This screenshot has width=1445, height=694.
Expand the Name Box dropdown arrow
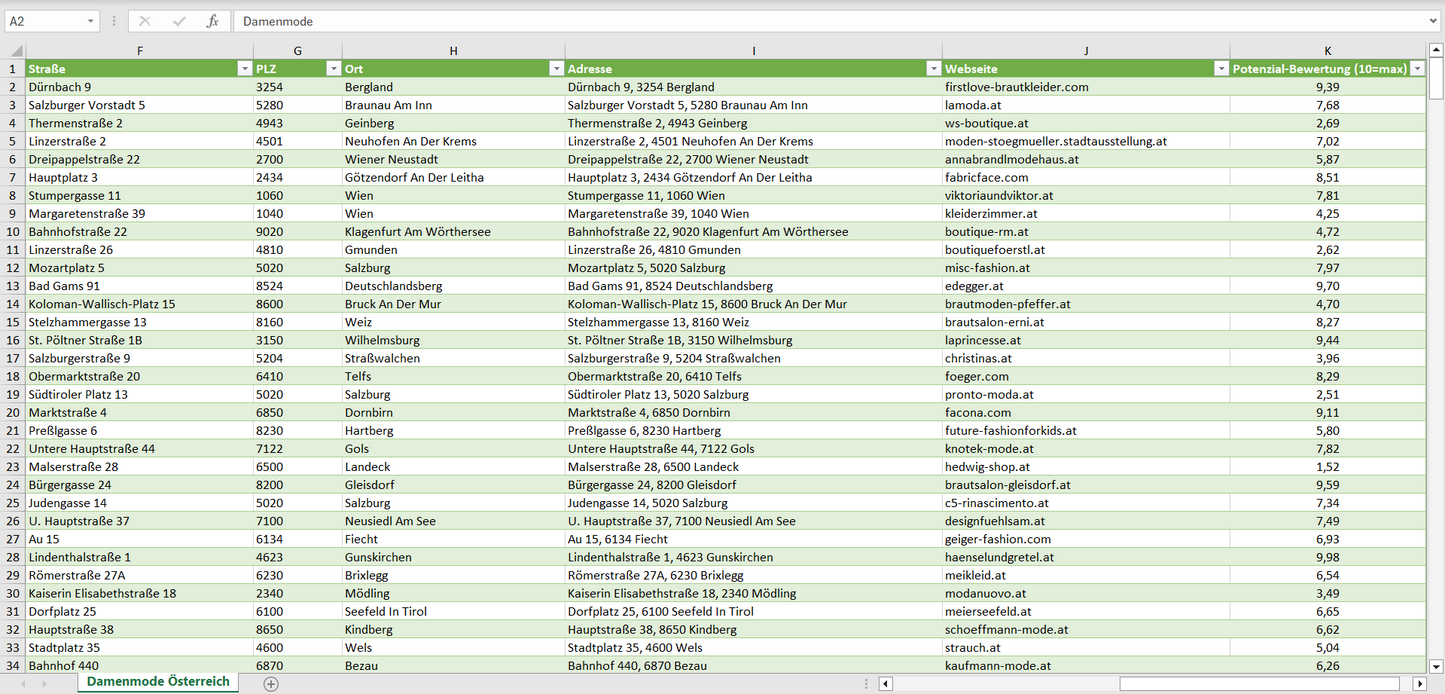90,21
